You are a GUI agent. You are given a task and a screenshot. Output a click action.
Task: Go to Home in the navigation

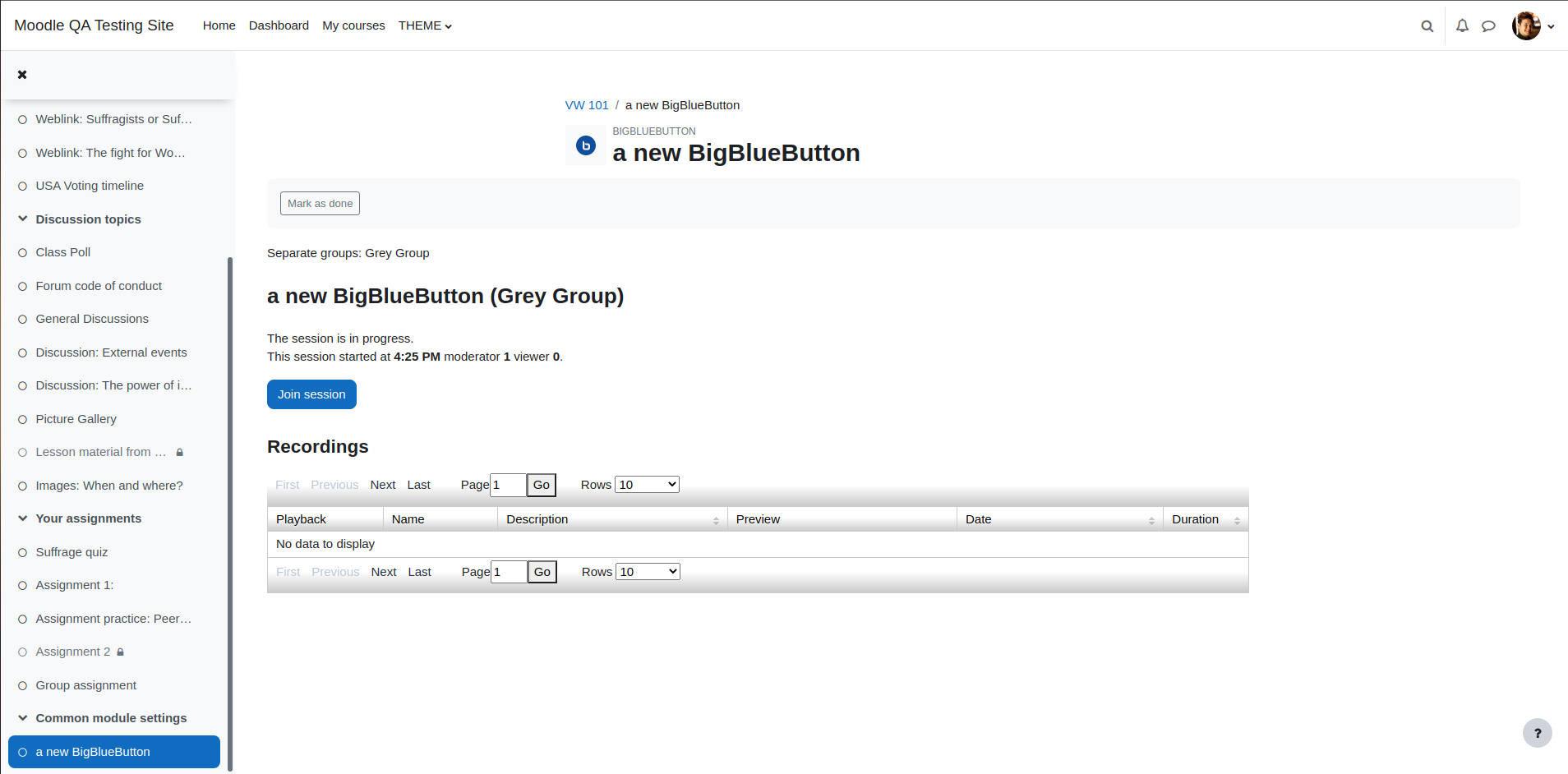click(x=219, y=25)
